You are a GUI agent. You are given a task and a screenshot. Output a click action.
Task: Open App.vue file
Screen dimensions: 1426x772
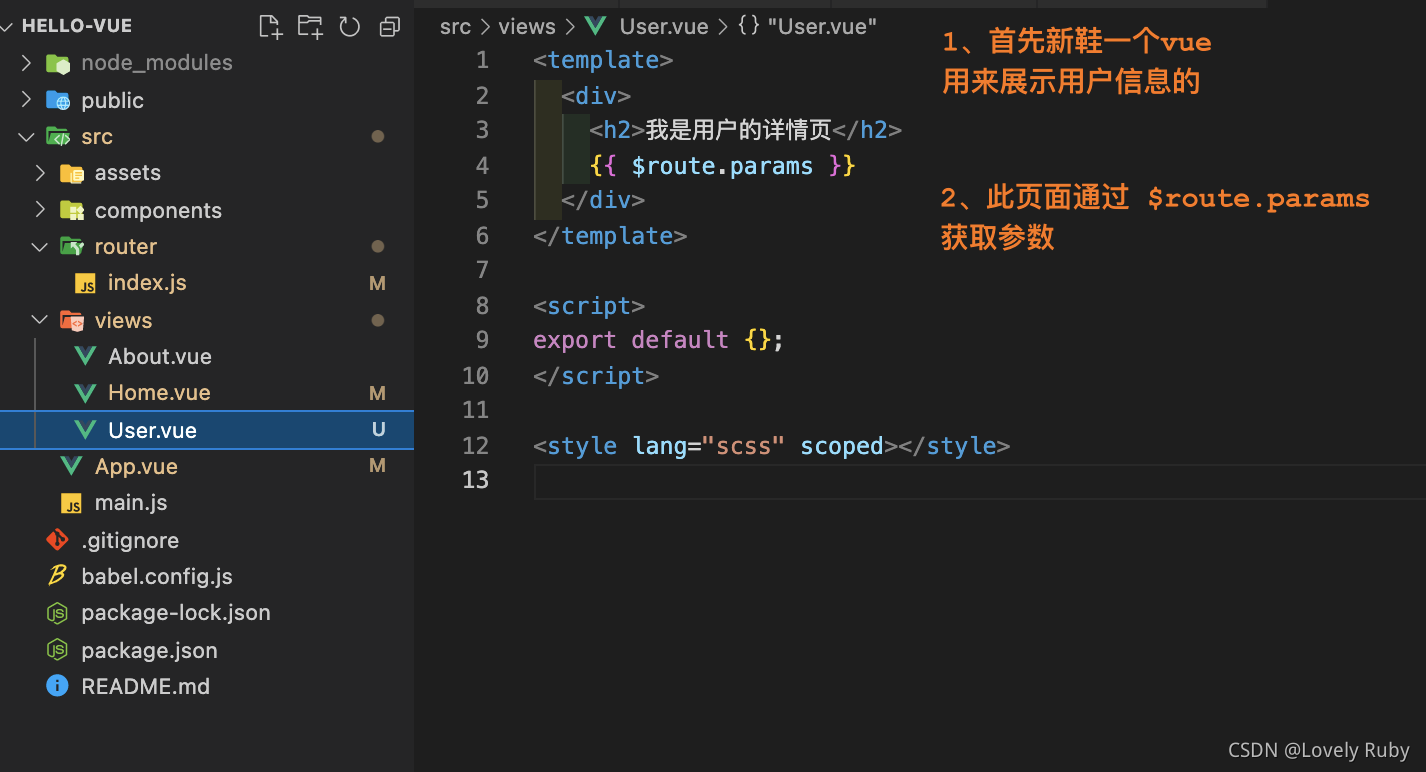click(136, 466)
